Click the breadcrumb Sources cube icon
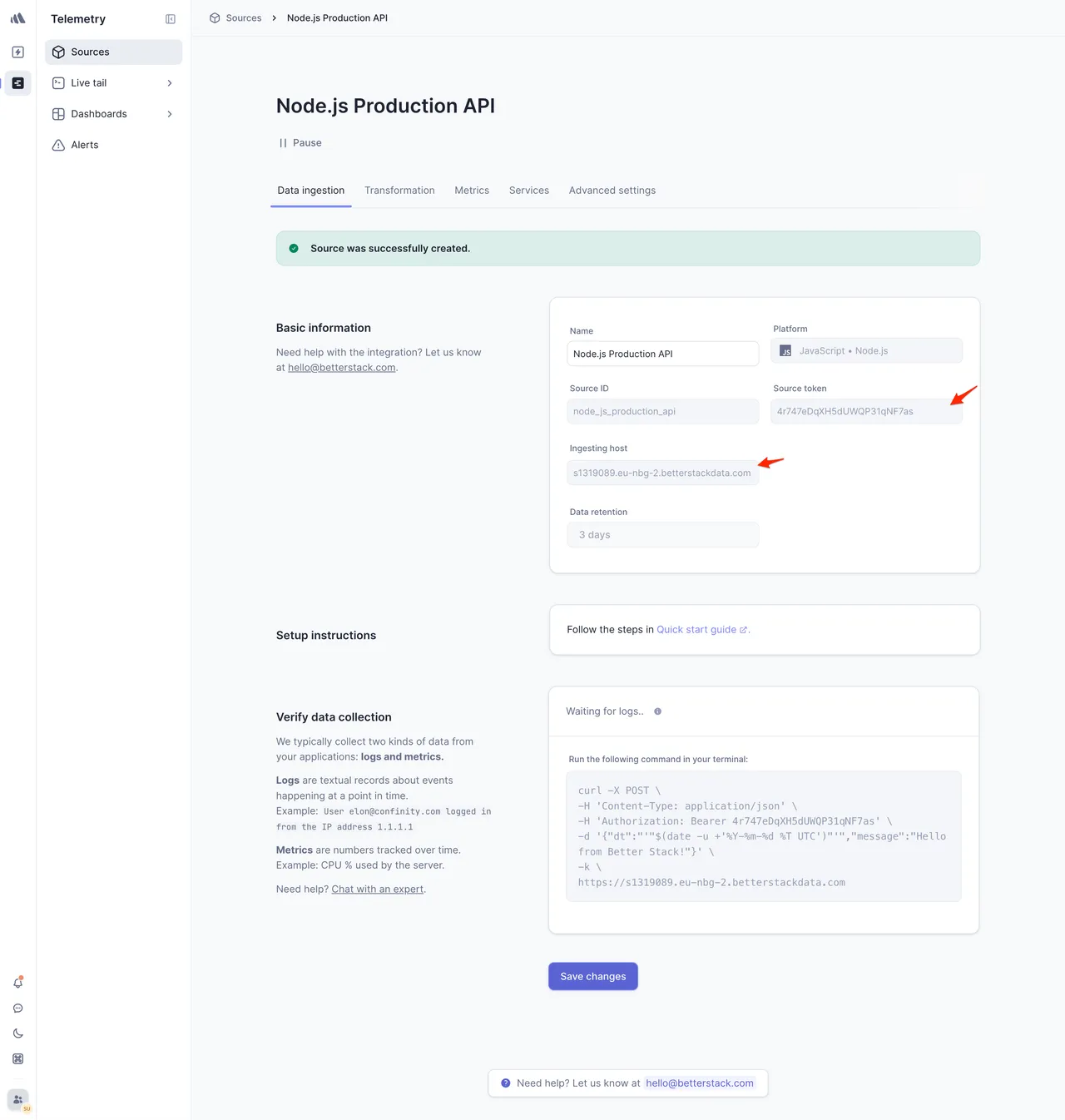Screen dimensions: 1065x1120 pyautogui.click(x=215, y=17)
